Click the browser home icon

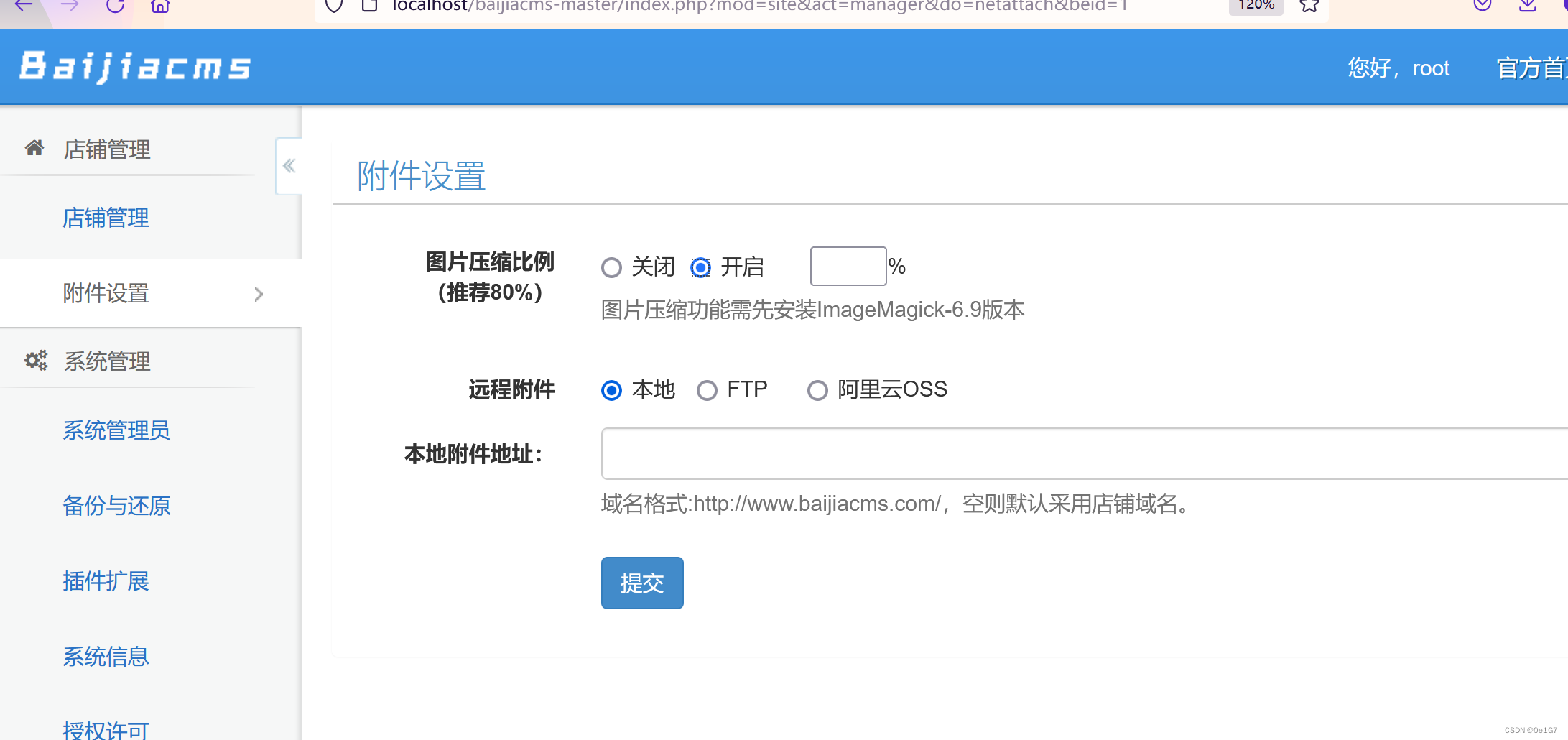pyautogui.click(x=159, y=6)
